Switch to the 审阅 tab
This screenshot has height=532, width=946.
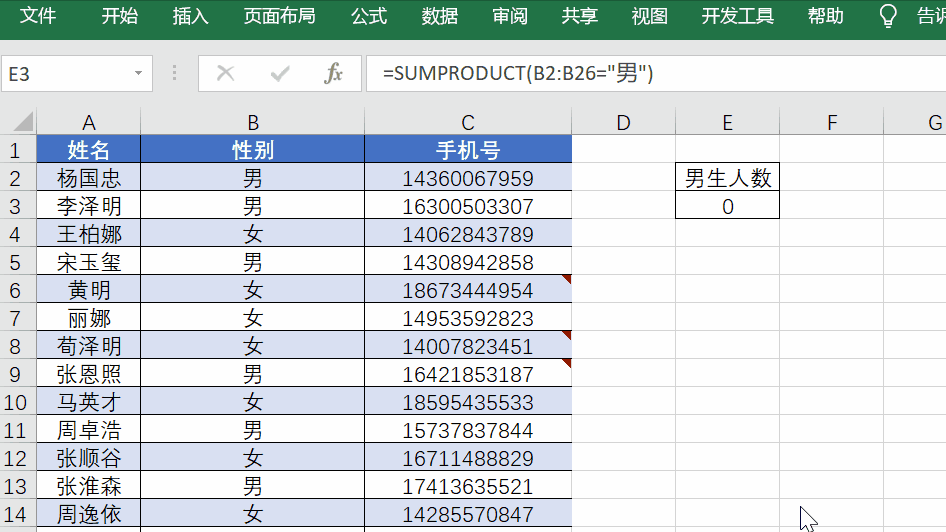point(510,16)
